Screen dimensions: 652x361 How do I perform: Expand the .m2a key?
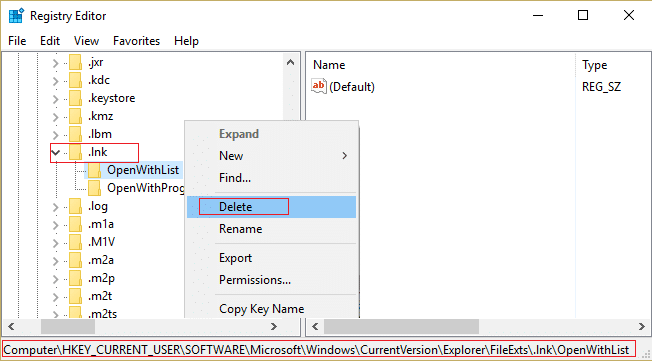point(55,261)
